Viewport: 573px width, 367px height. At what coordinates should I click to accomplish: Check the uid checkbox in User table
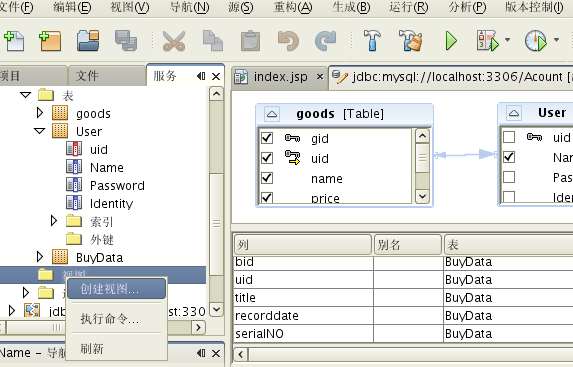click(509, 137)
